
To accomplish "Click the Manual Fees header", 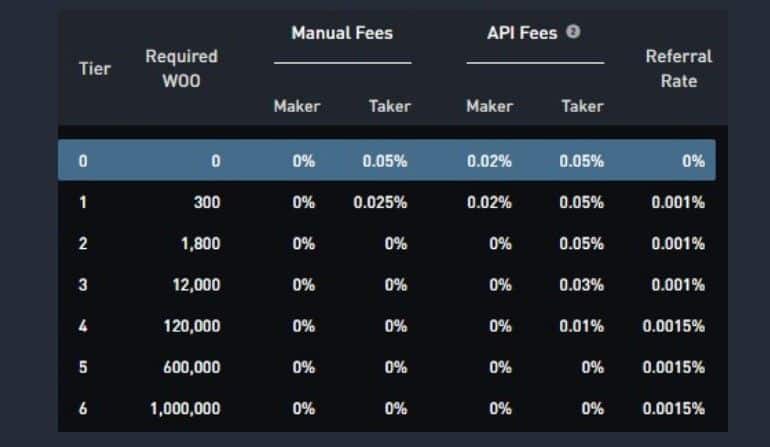I will pos(342,33).
